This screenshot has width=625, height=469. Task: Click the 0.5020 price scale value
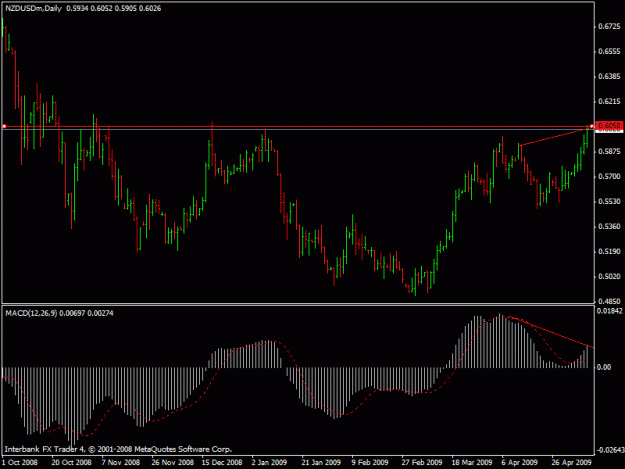609,276
